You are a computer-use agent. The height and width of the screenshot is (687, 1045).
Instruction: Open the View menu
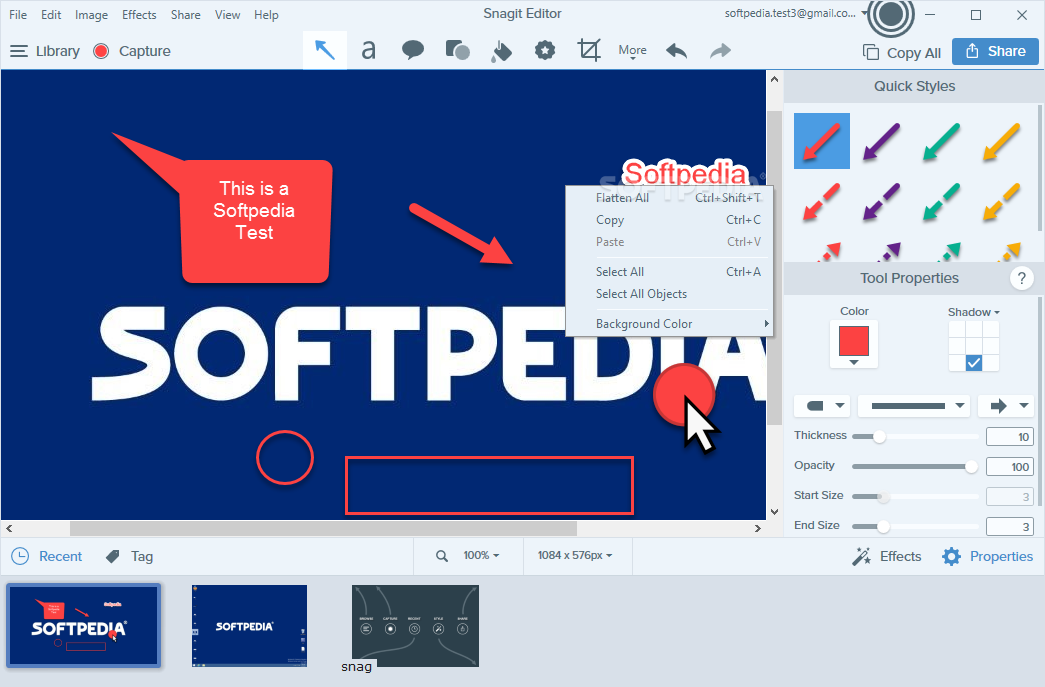point(227,15)
